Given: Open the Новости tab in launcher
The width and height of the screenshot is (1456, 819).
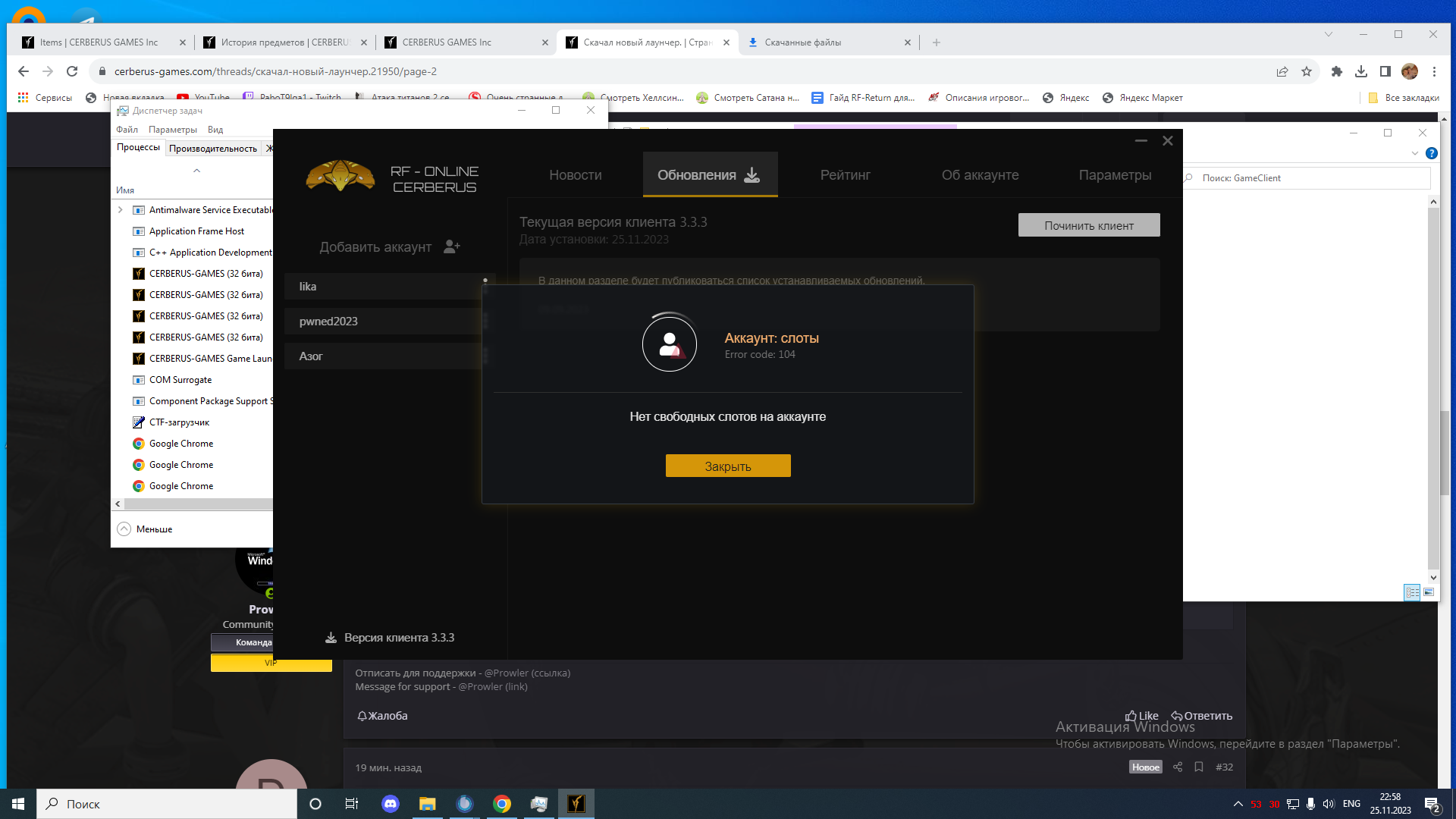Looking at the screenshot, I should pyautogui.click(x=576, y=175).
